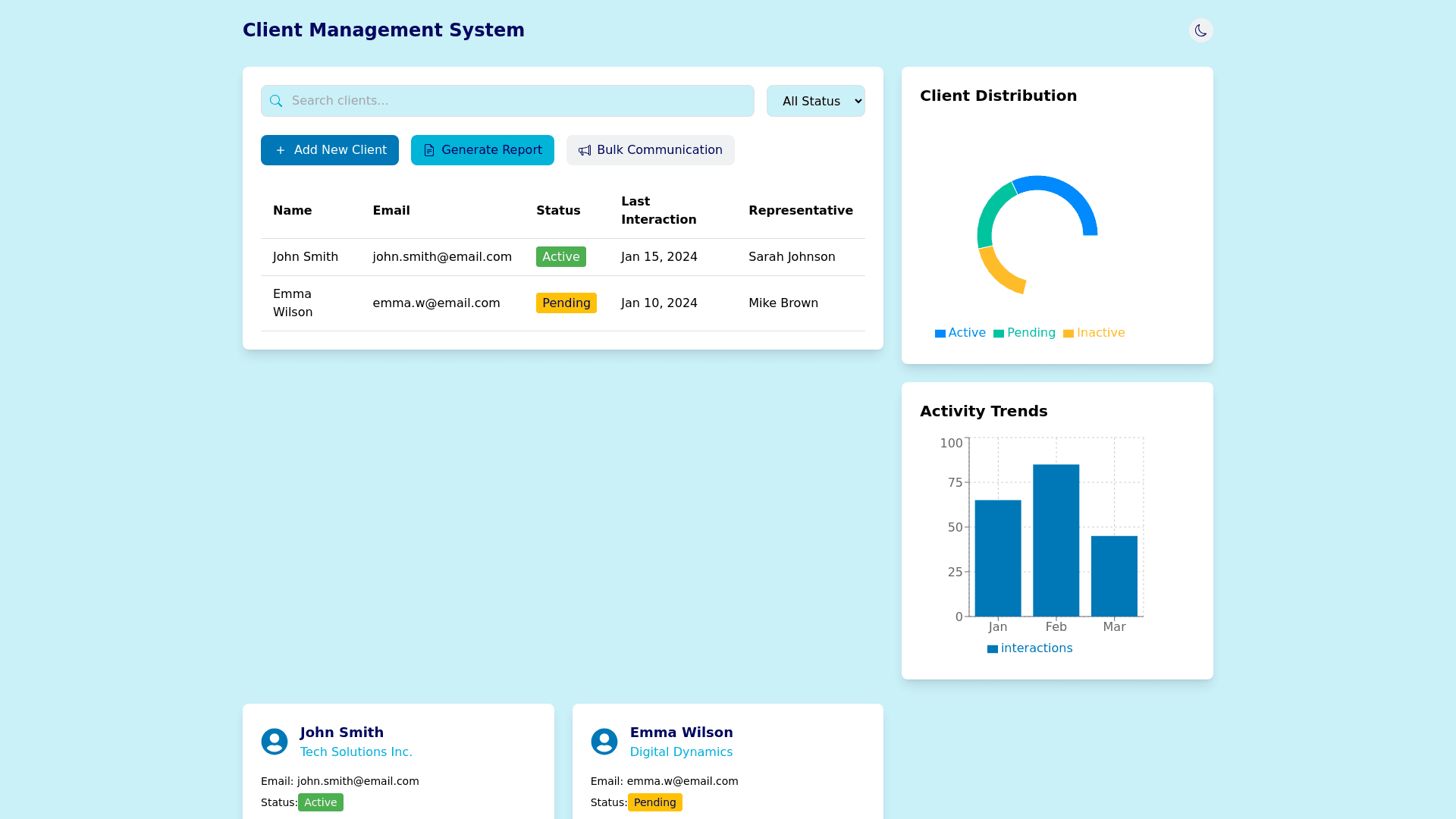The height and width of the screenshot is (819, 1456).
Task: Toggle the Inactive legend item in the distribution chart
Action: [1094, 333]
